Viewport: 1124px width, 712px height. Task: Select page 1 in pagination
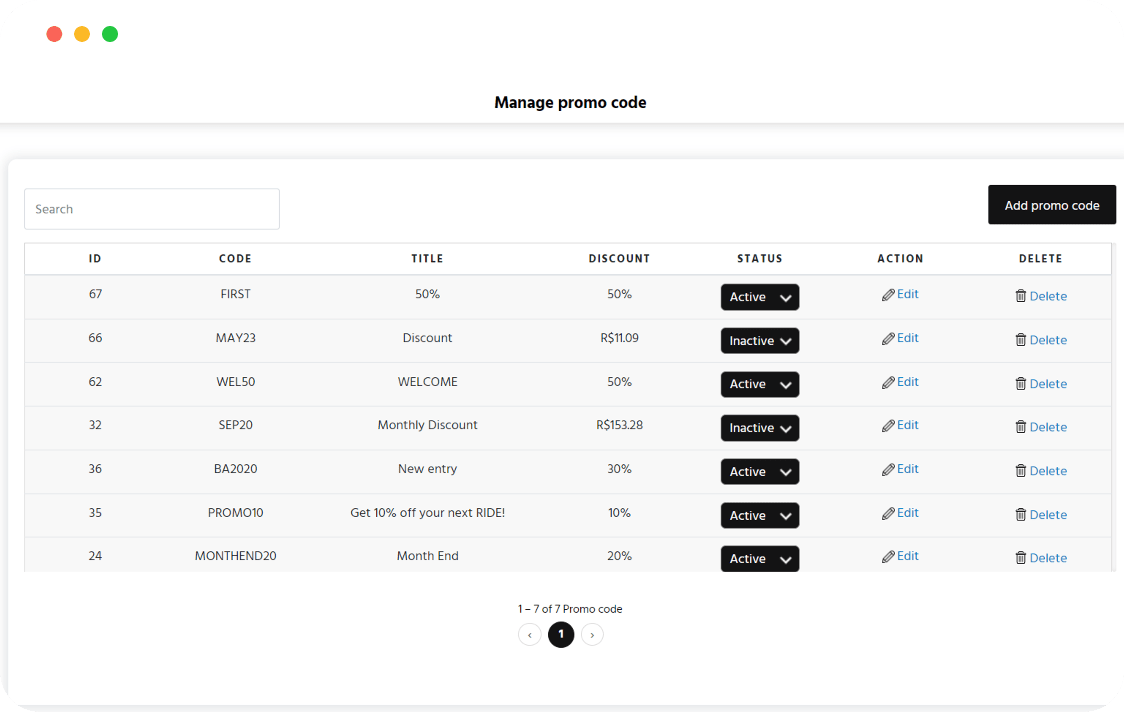pos(561,634)
